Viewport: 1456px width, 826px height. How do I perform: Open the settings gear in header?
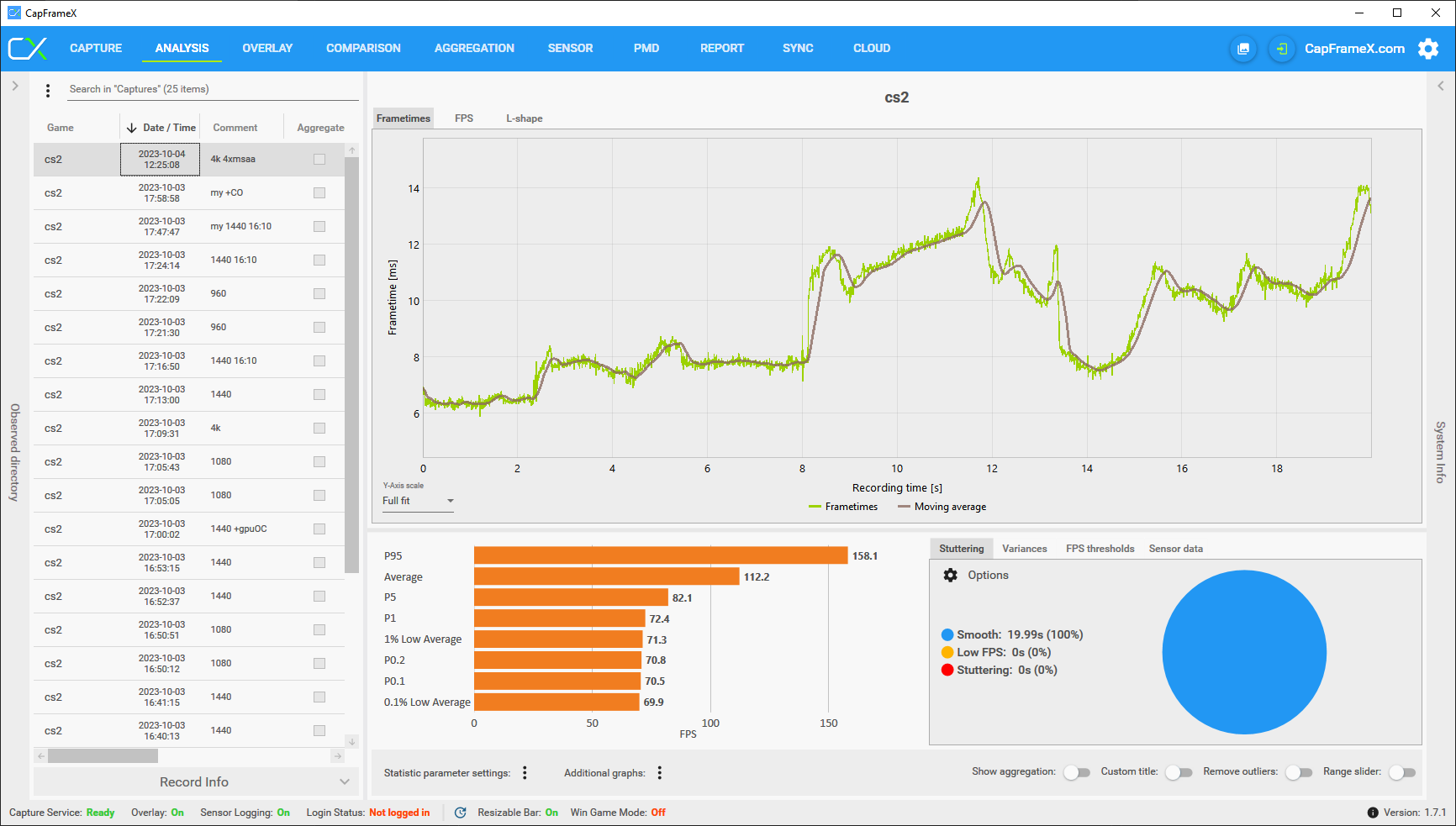point(1428,49)
